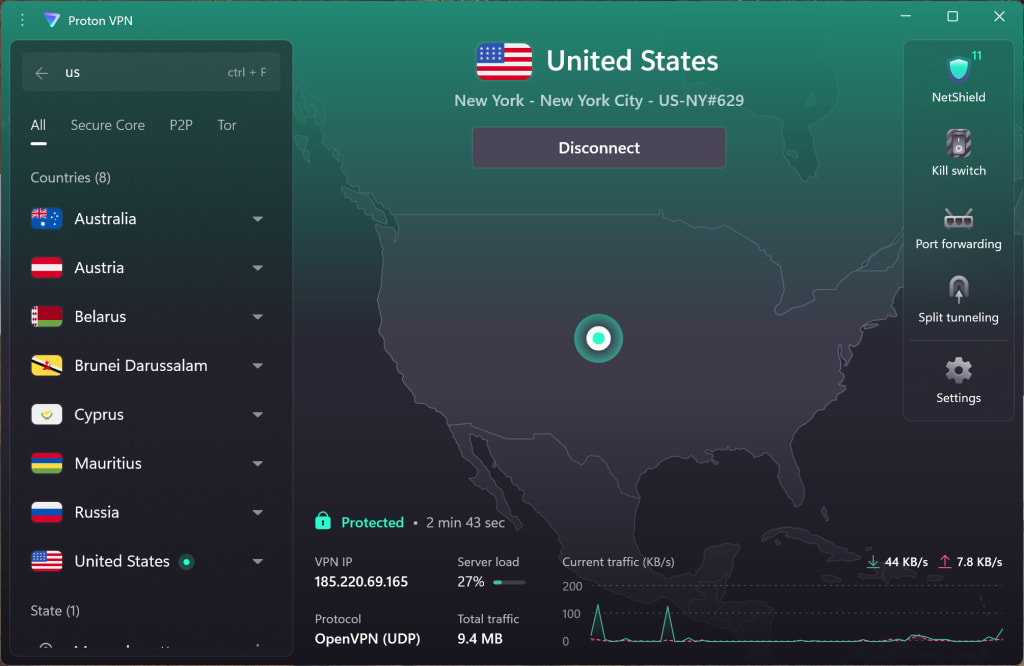Click the 27% server load value

click(471, 582)
